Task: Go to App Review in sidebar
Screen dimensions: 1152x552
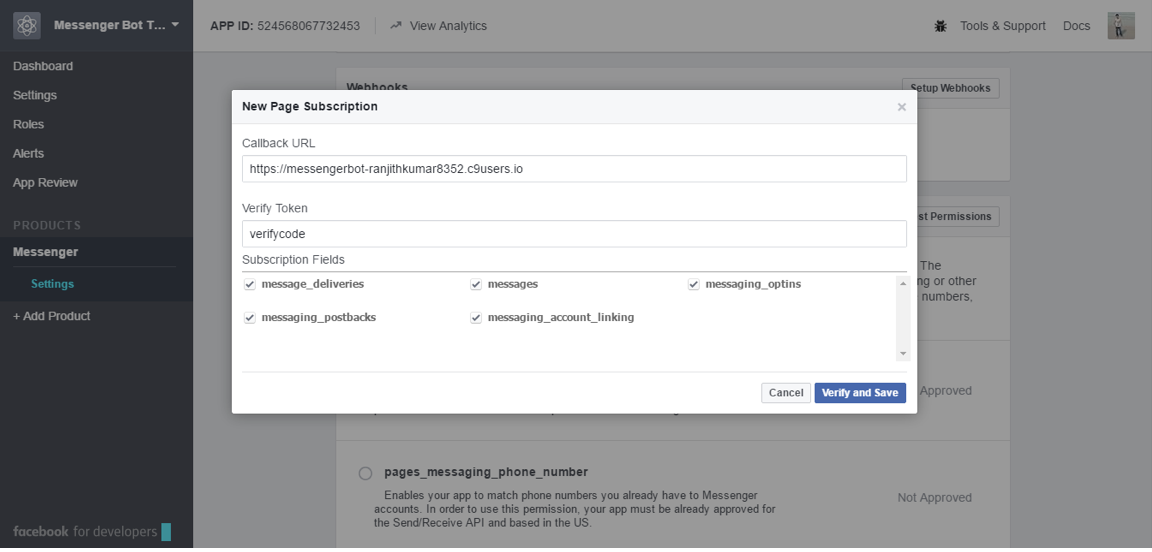Action: pos(45,183)
